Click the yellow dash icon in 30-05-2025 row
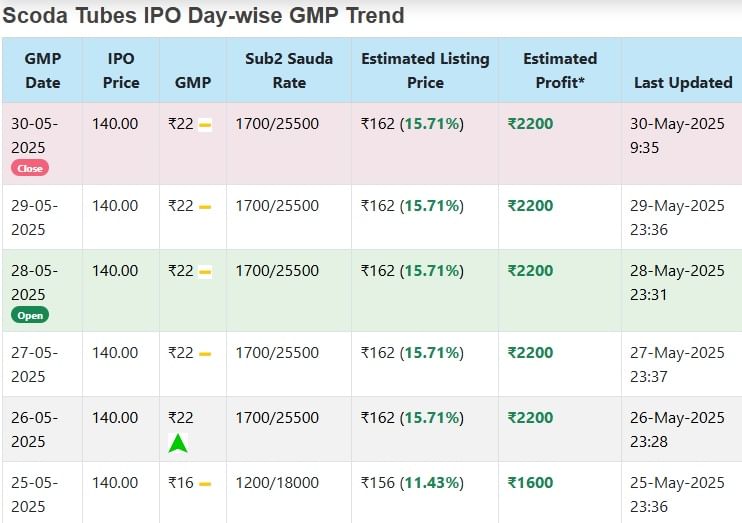The height and width of the screenshot is (523, 742). pos(205,125)
